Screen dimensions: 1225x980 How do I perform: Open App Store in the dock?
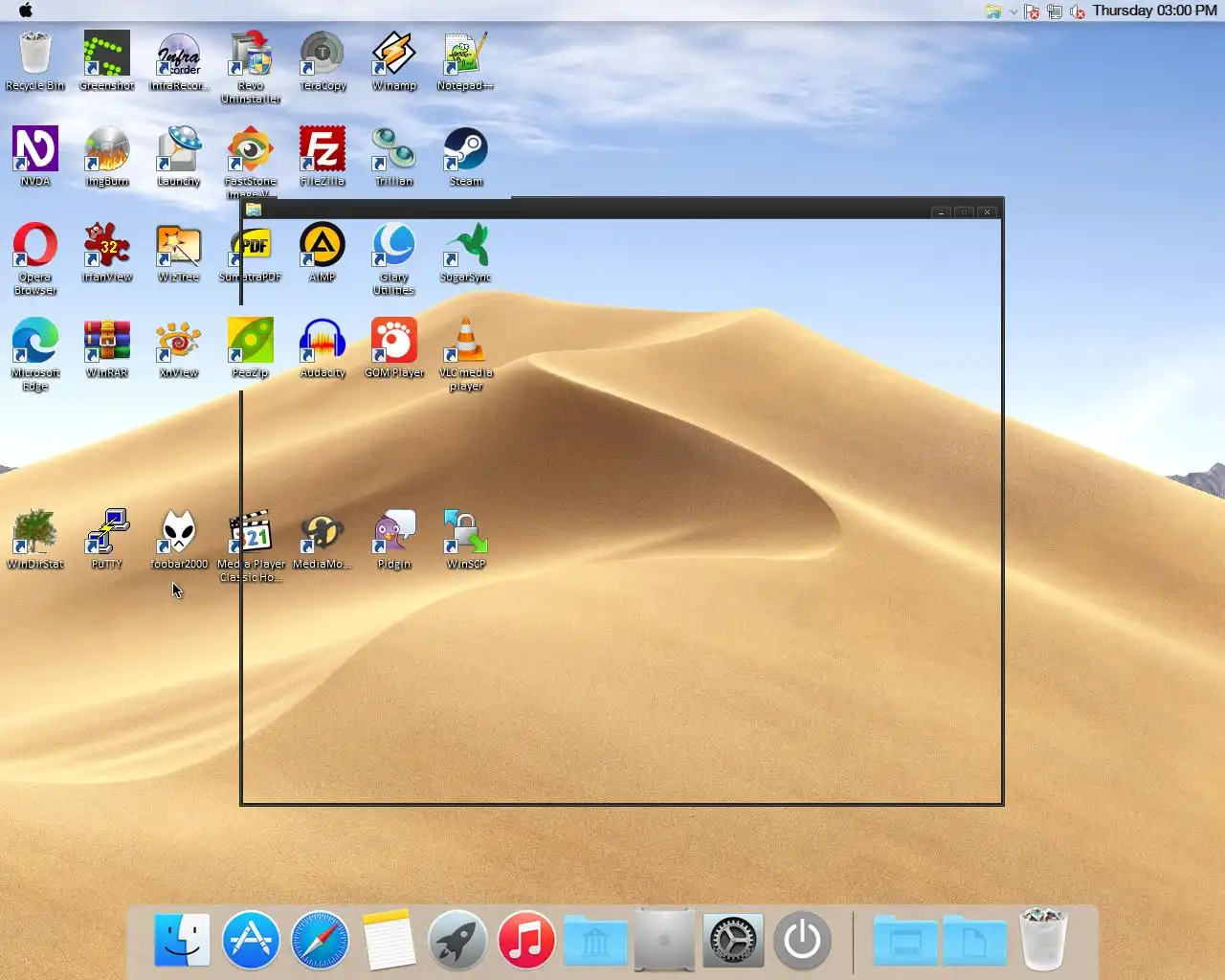click(x=251, y=940)
